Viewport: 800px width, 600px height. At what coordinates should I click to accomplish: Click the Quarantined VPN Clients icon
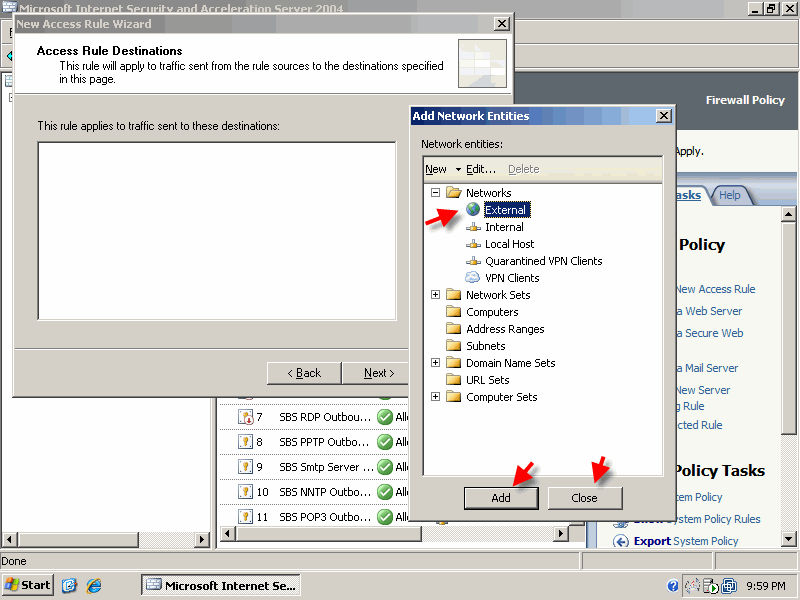pyautogui.click(x=473, y=261)
